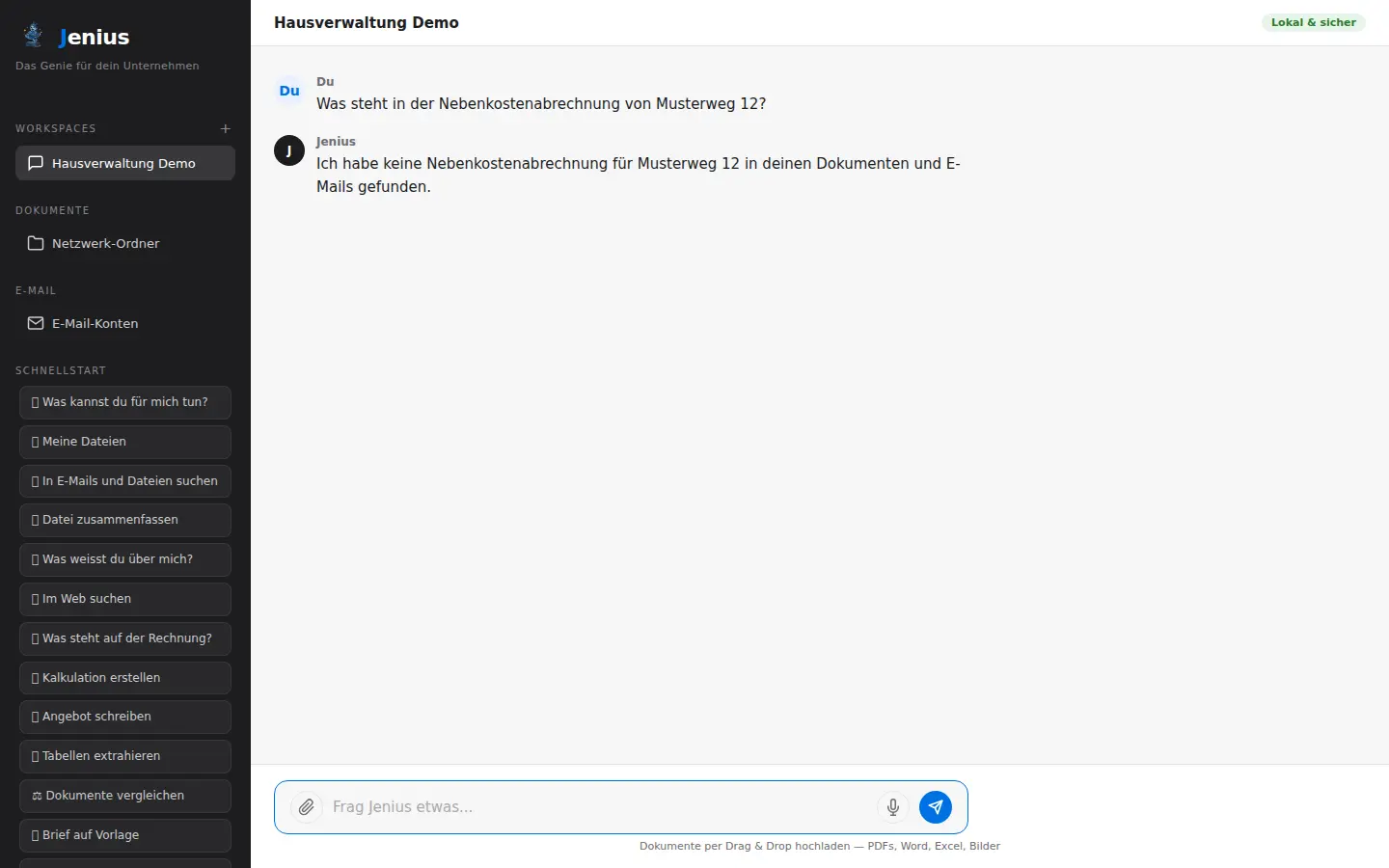The height and width of the screenshot is (868, 1389).
Task: Click the E-Mail-Konten envelope icon
Action: tap(36, 323)
